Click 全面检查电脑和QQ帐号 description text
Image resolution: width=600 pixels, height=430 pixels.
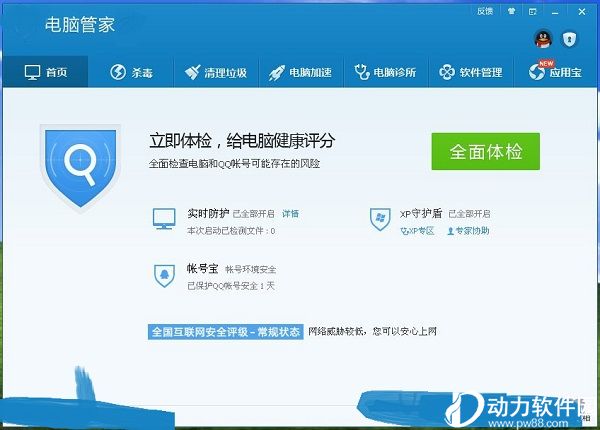(x=234, y=164)
